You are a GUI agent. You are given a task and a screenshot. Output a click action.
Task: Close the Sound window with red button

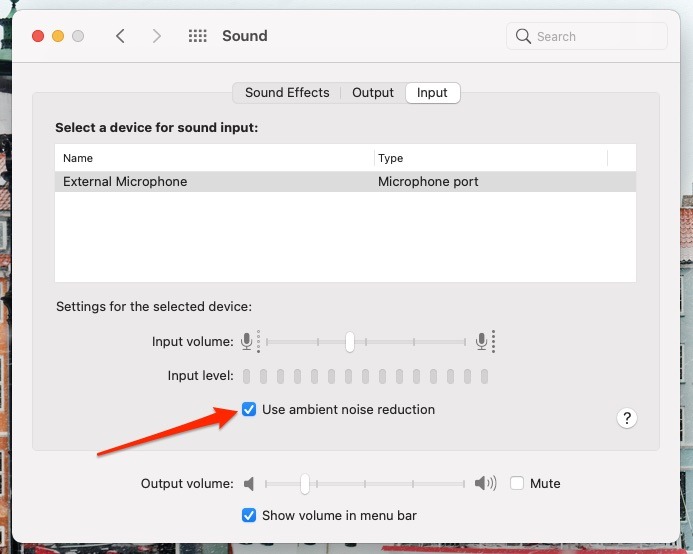pos(38,36)
